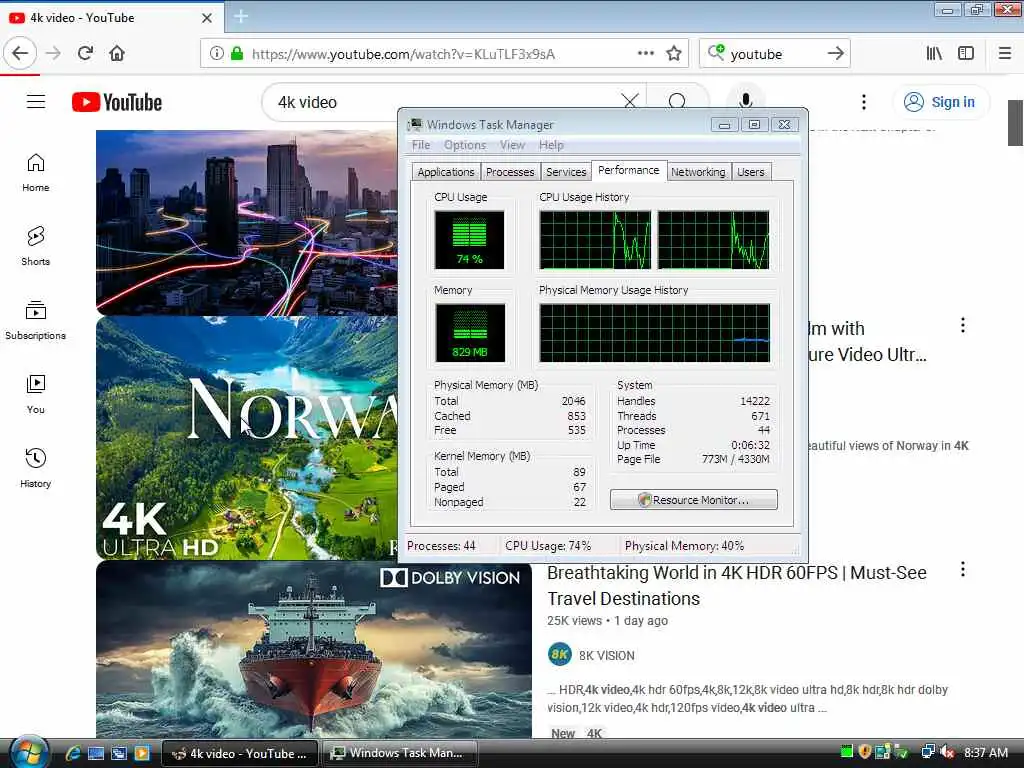This screenshot has height=768, width=1024.
Task: Switch to the 4k video - YouTube taskbar button
Action: (239, 754)
